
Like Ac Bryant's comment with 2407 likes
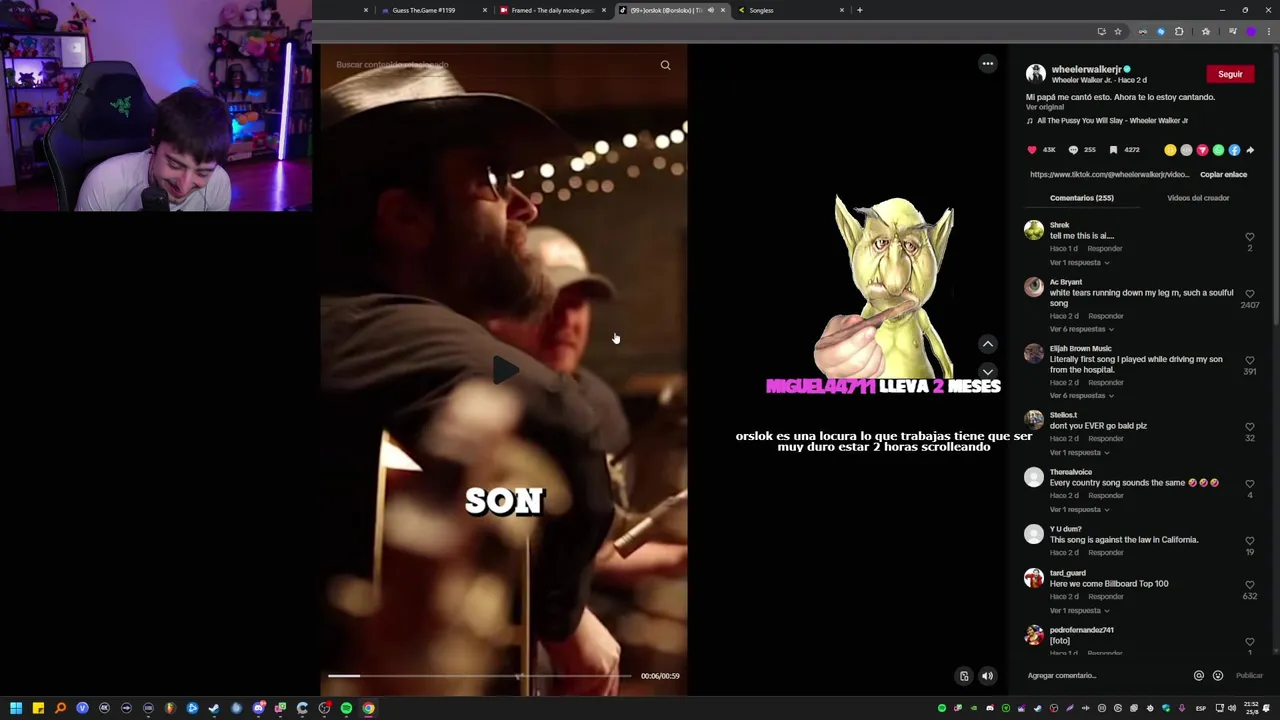tap(1249, 294)
